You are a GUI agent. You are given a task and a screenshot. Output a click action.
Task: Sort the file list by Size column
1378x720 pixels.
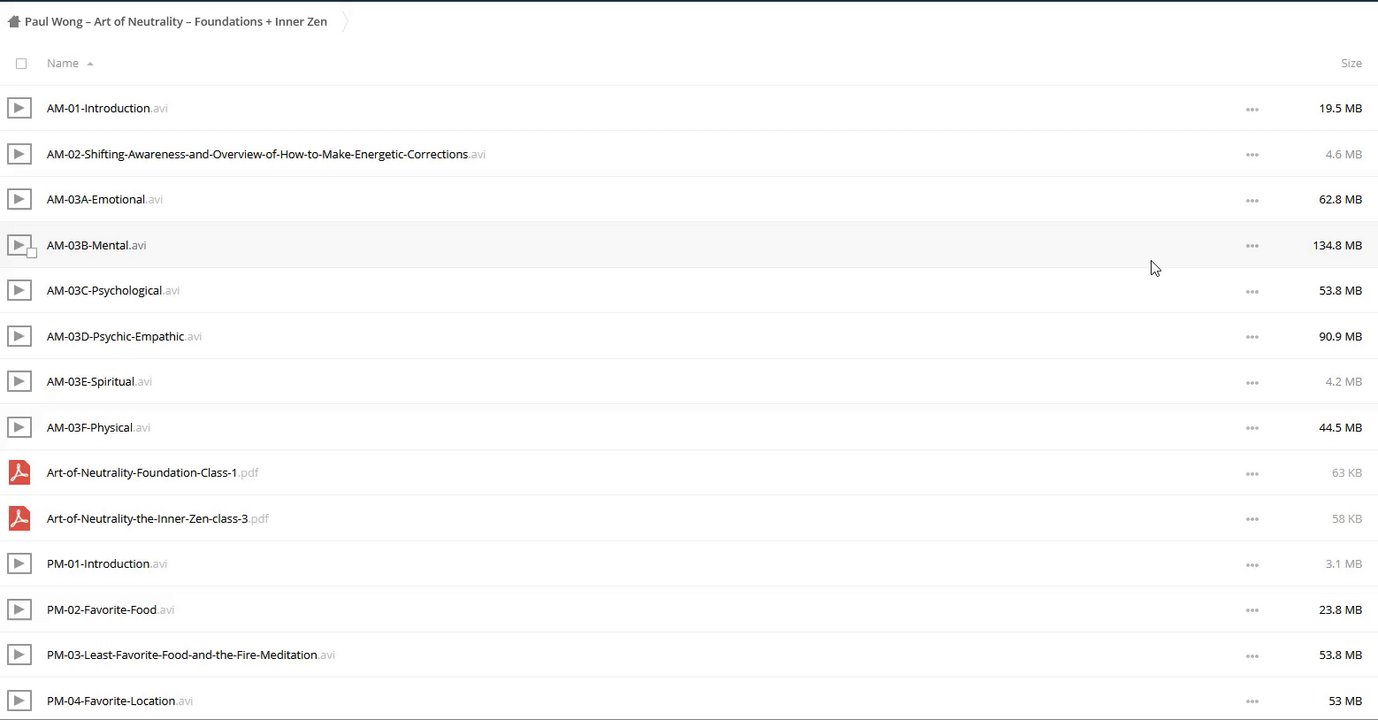[1351, 63]
